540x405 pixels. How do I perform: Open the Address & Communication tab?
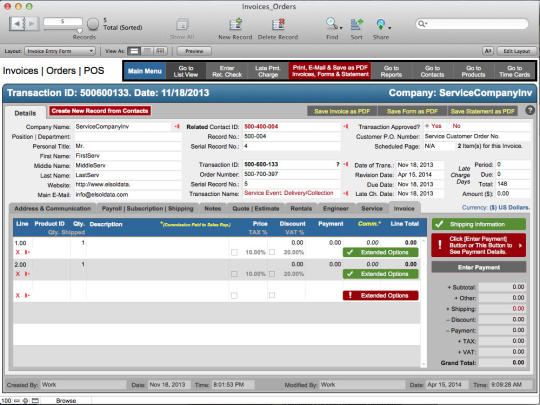click(x=52, y=209)
